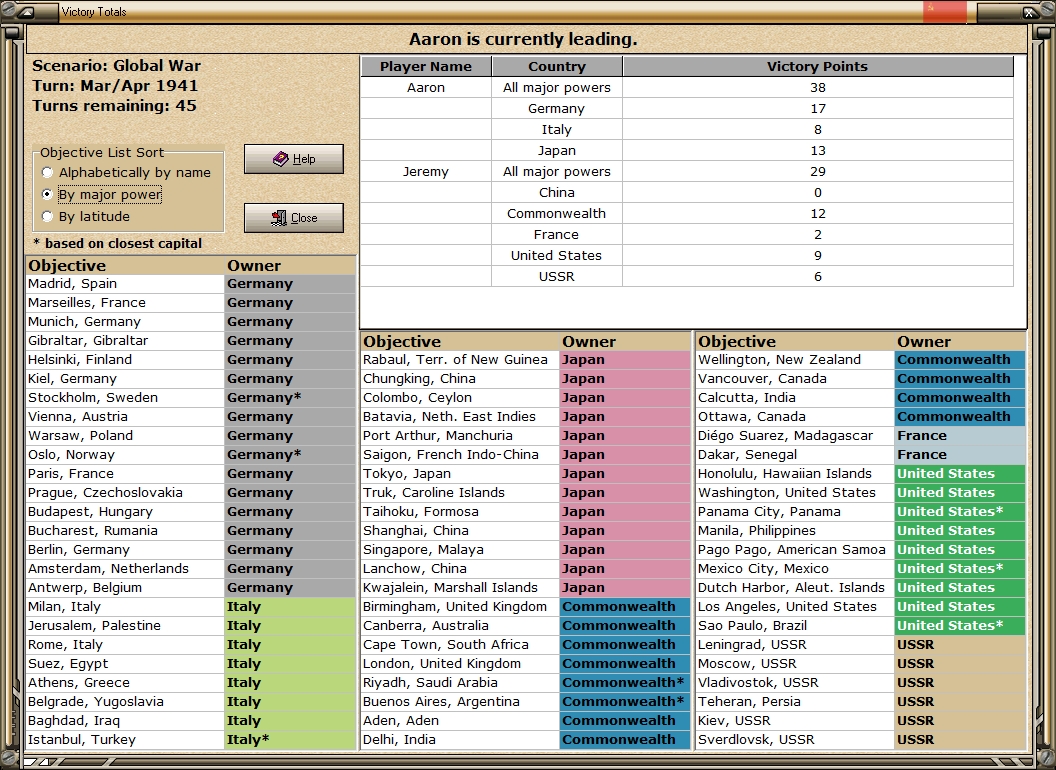Click Jeremy's total victory points value 29
The width and height of the screenshot is (1056, 770).
click(818, 172)
